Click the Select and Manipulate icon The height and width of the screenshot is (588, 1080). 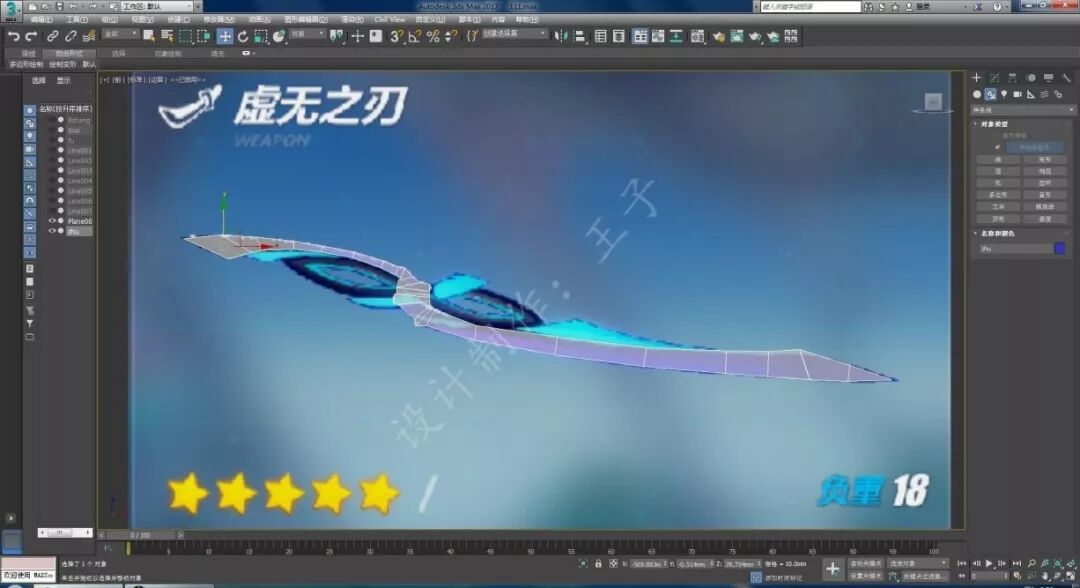tap(357, 36)
